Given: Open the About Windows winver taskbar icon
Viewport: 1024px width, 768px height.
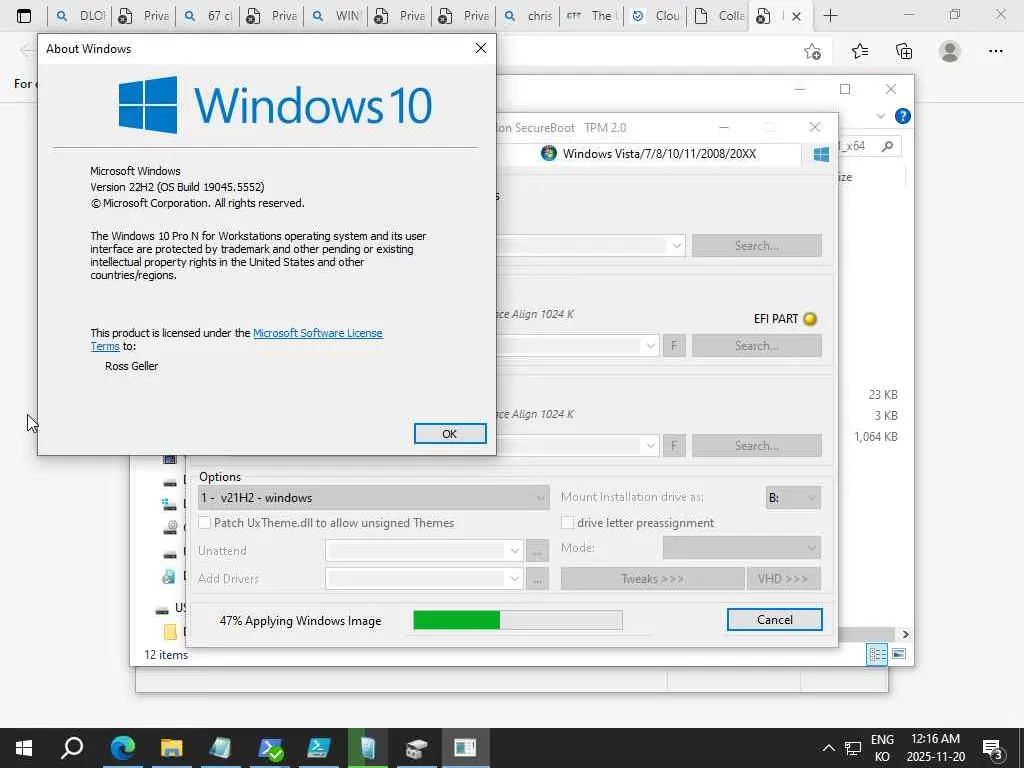Looking at the screenshot, I should (466, 748).
